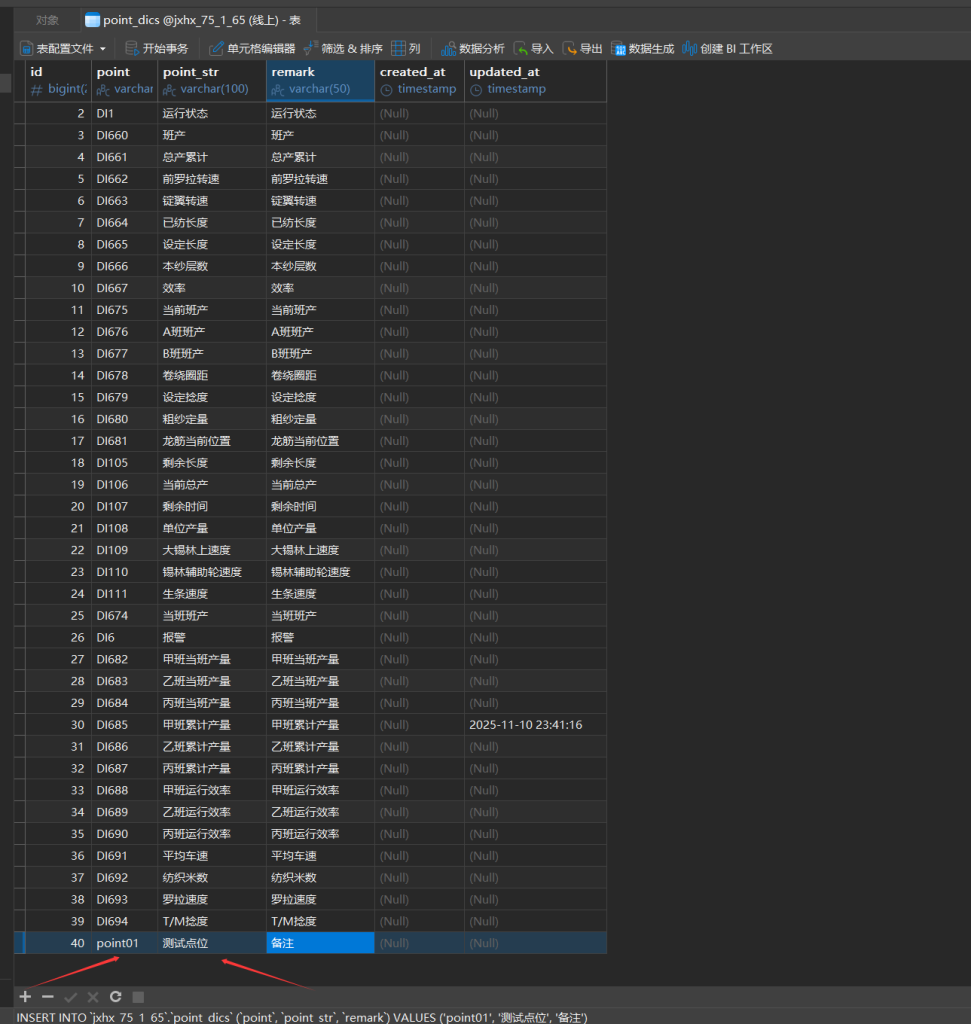
Task: Click the 列 columns toolbar button
Action: coord(406,48)
